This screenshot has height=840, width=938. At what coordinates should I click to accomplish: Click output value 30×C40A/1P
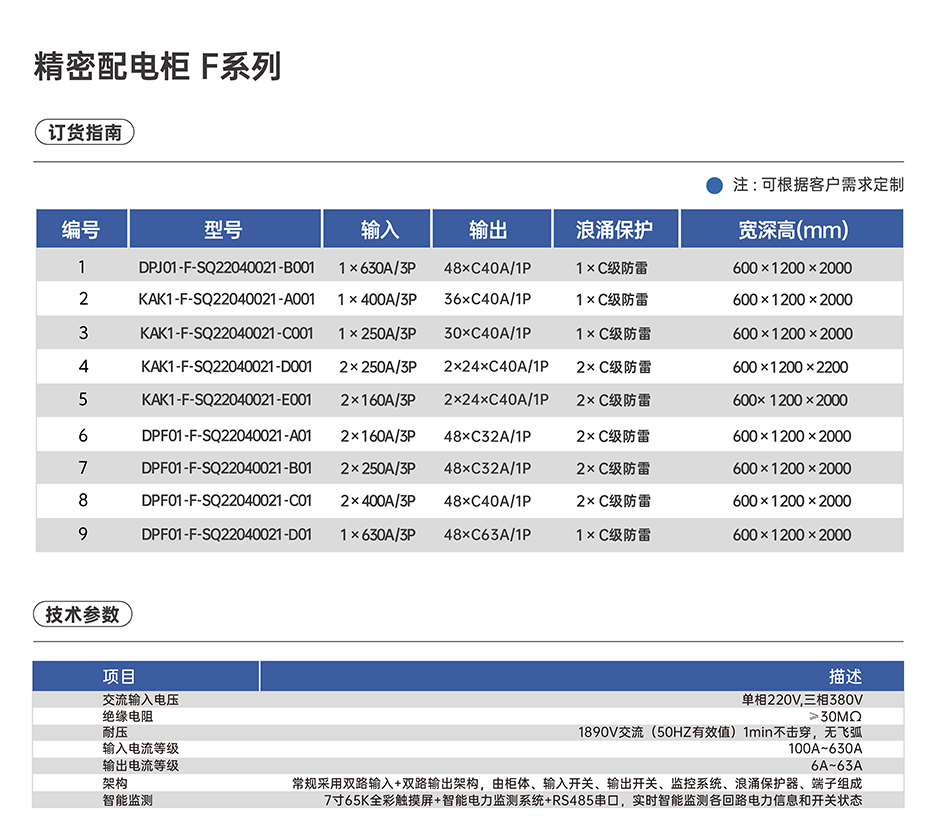pos(488,333)
